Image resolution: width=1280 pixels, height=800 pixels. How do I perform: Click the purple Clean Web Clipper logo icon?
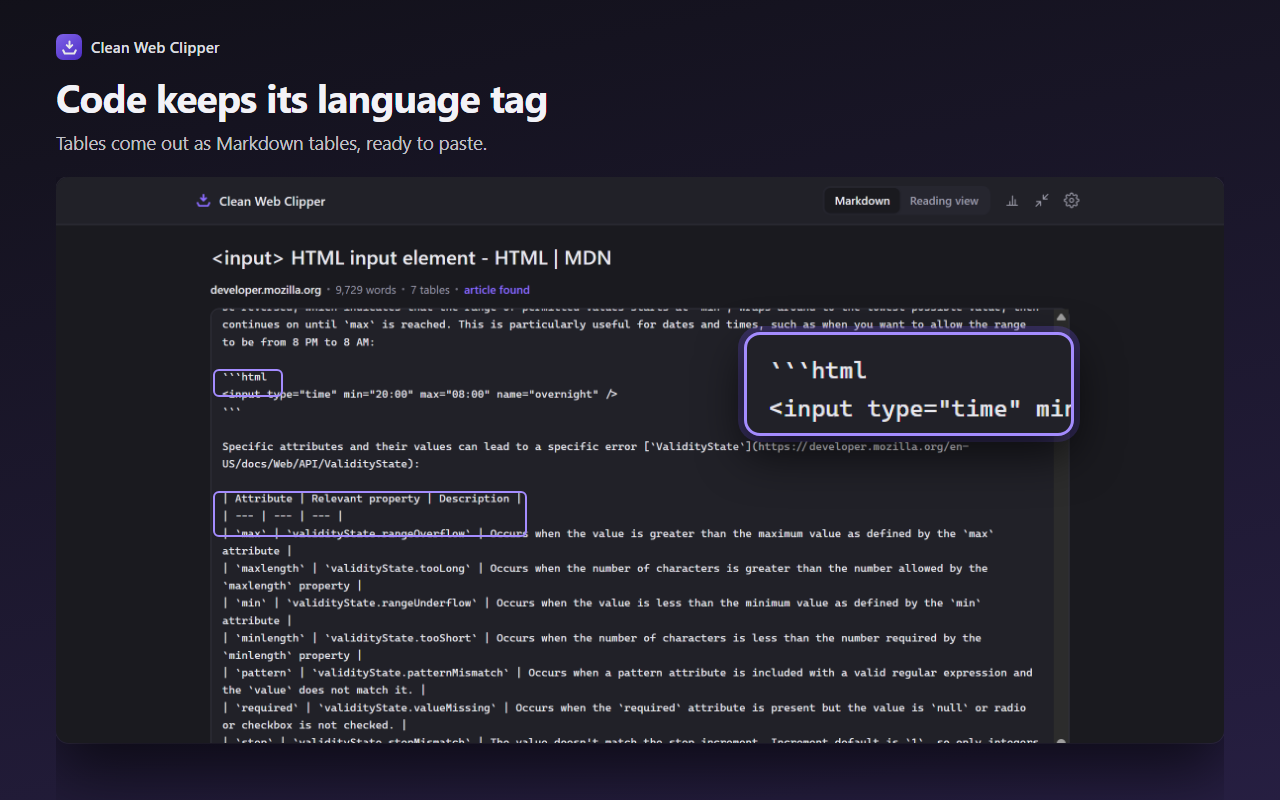click(69, 47)
